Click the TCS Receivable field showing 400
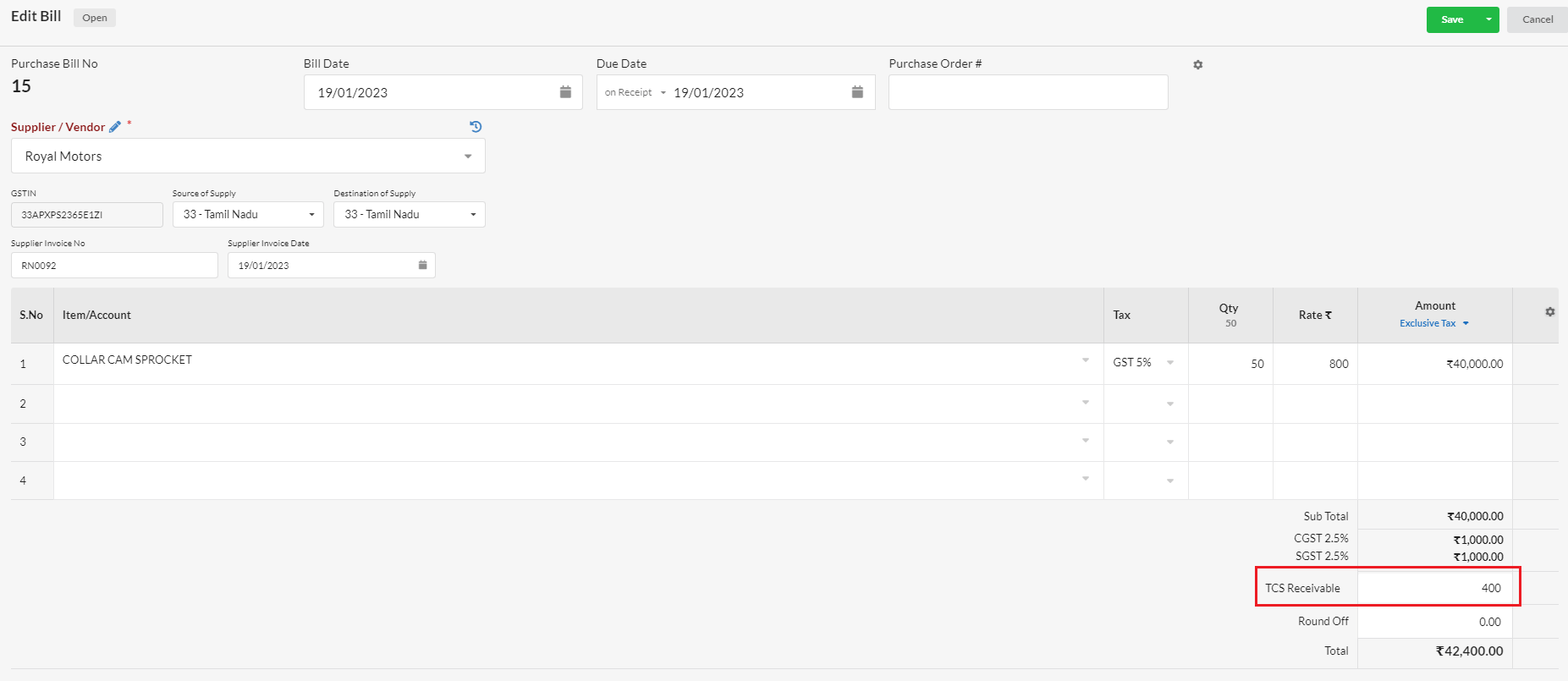The height and width of the screenshot is (681, 1568). [1435, 588]
